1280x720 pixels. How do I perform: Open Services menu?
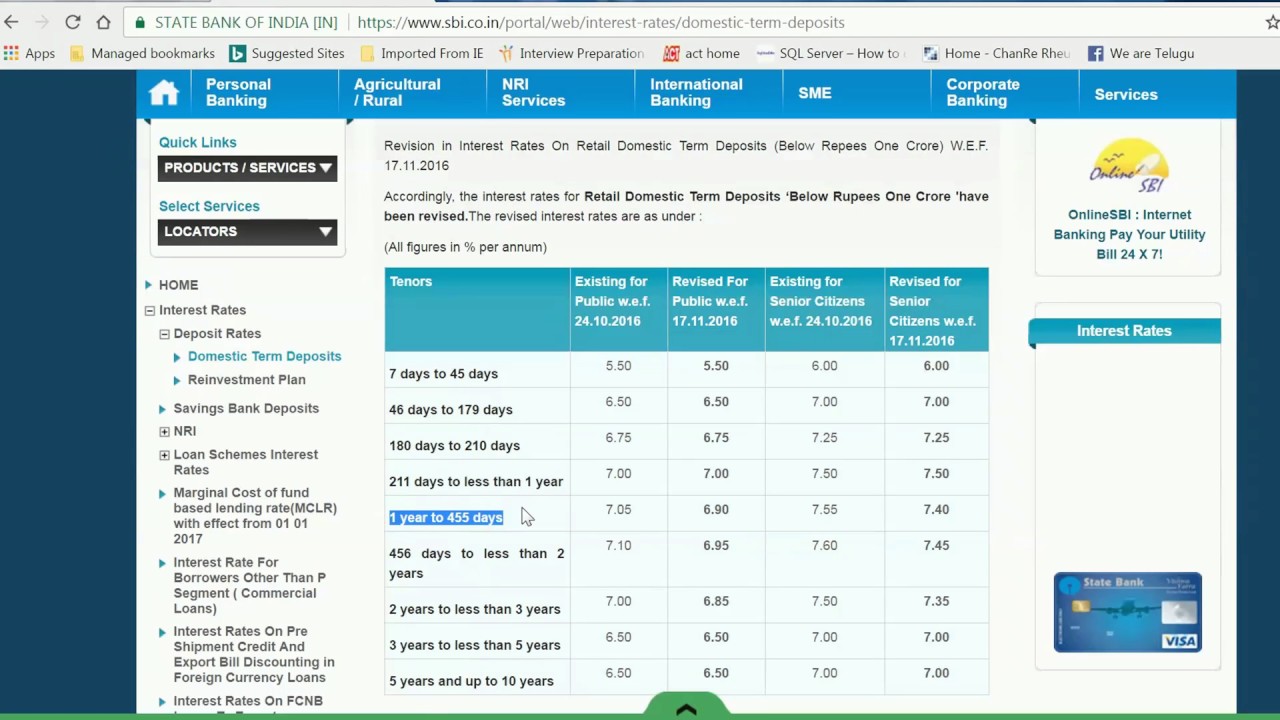pos(1126,94)
